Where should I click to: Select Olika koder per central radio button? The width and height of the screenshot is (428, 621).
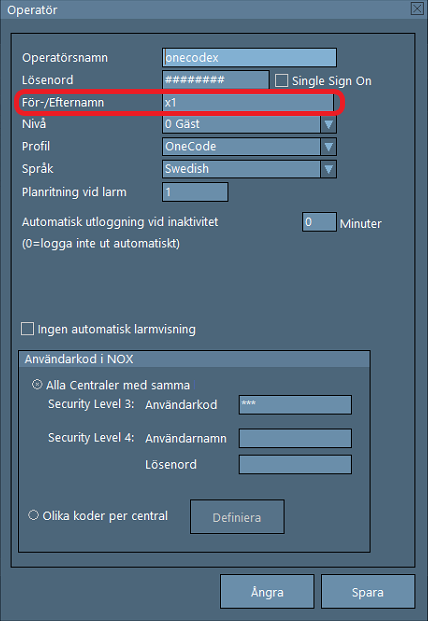[34, 515]
